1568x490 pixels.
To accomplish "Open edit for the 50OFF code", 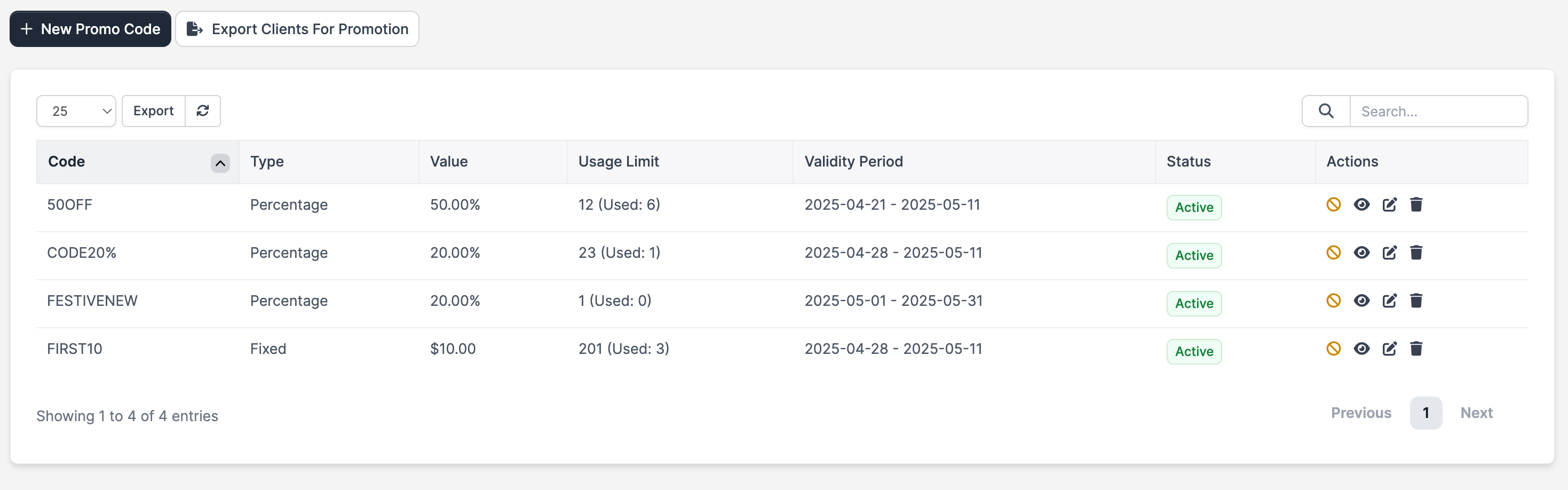I will 1389,204.
